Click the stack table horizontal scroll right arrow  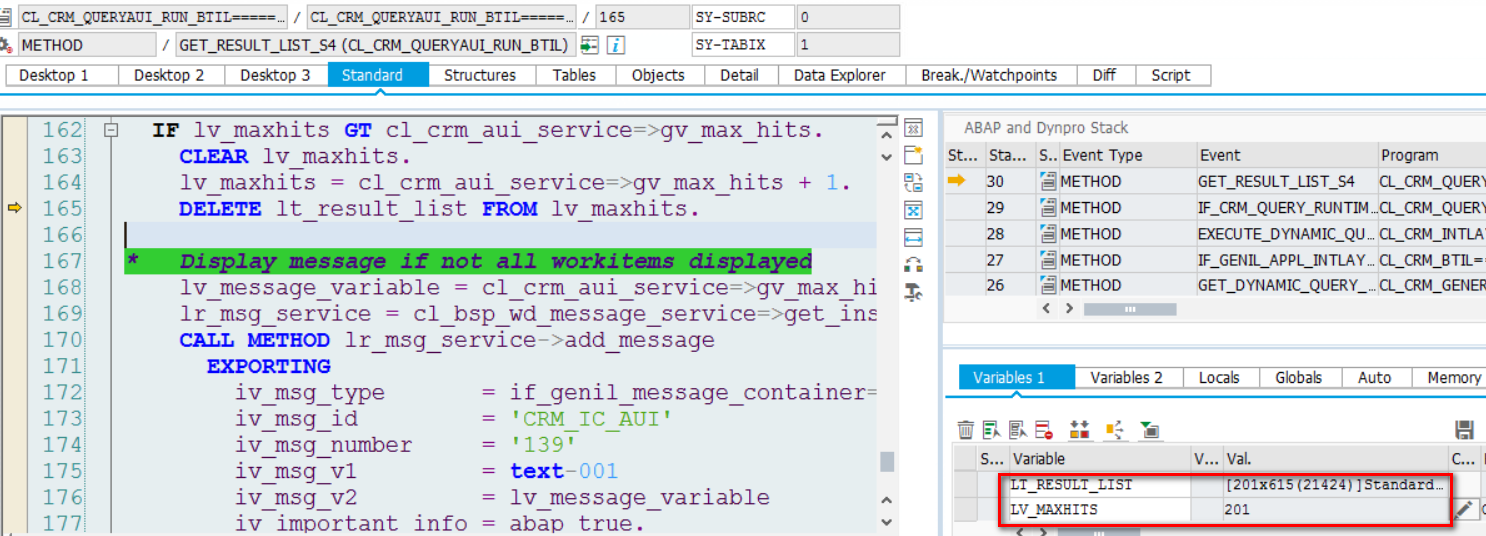tap(1069, 309)
